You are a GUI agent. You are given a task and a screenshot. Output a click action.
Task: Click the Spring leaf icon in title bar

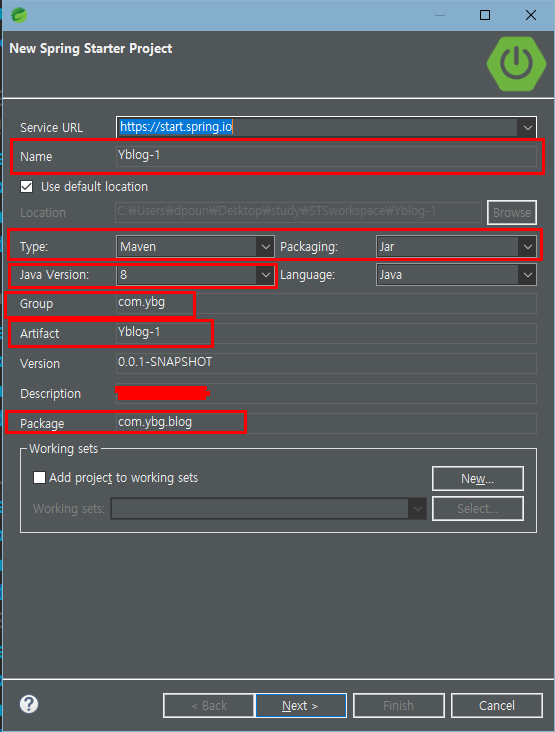tap(19, 15)
